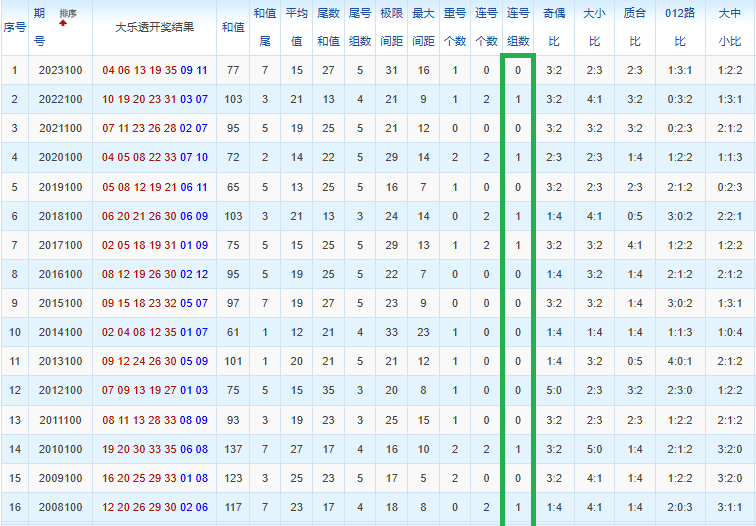Select the 重号个数 column header
Image resolution: width=756 pixels, height=526 pixels.
point(455,27)
